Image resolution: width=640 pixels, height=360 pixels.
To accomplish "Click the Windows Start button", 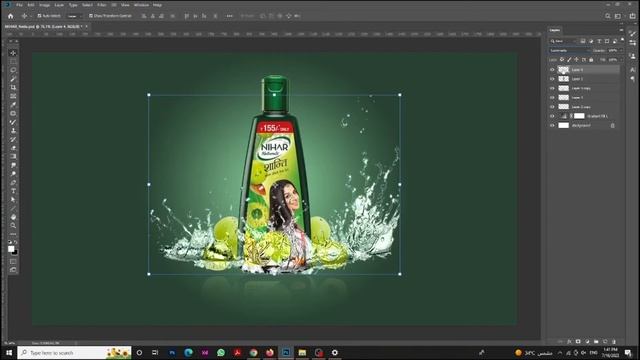I will (x=9, y=352).
